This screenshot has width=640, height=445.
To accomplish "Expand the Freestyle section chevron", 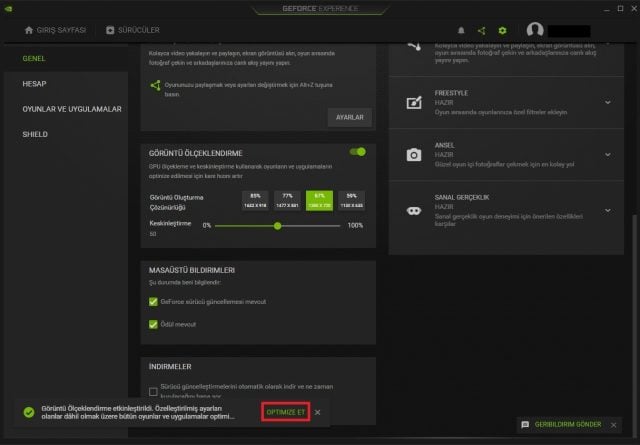I will point(608,102).
